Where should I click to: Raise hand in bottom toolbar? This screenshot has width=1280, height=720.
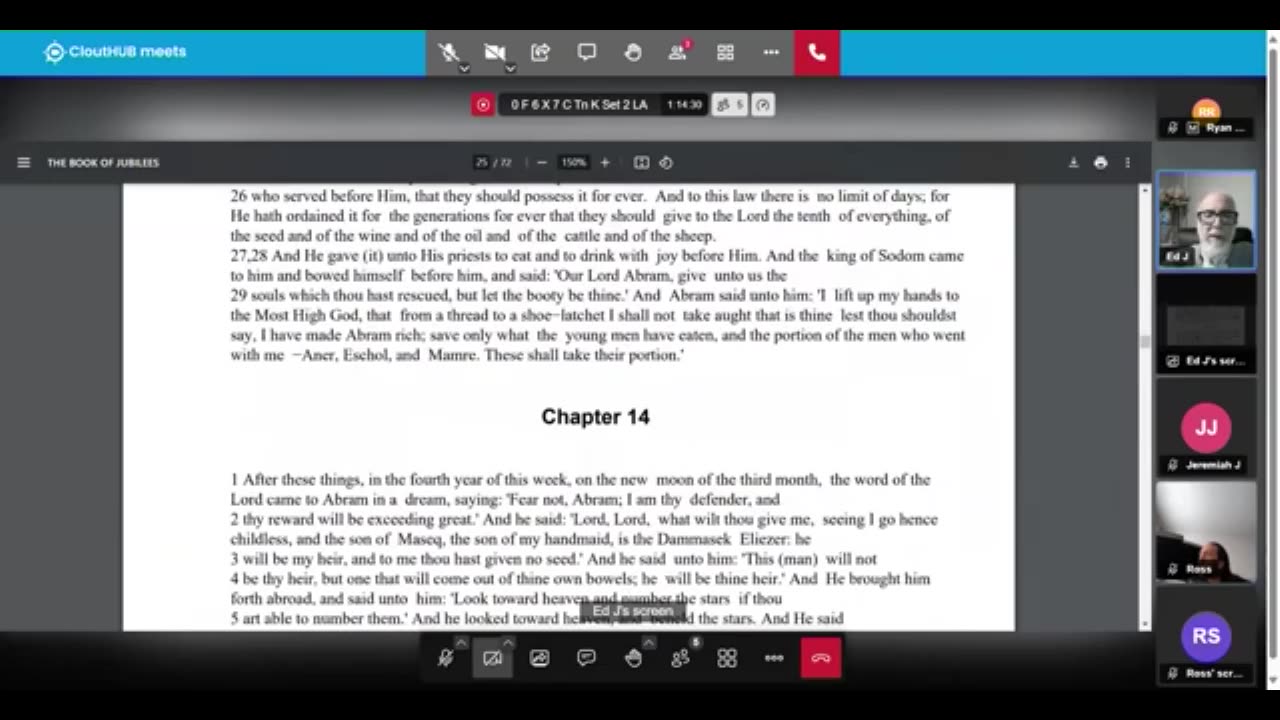(x=633, y=658)
